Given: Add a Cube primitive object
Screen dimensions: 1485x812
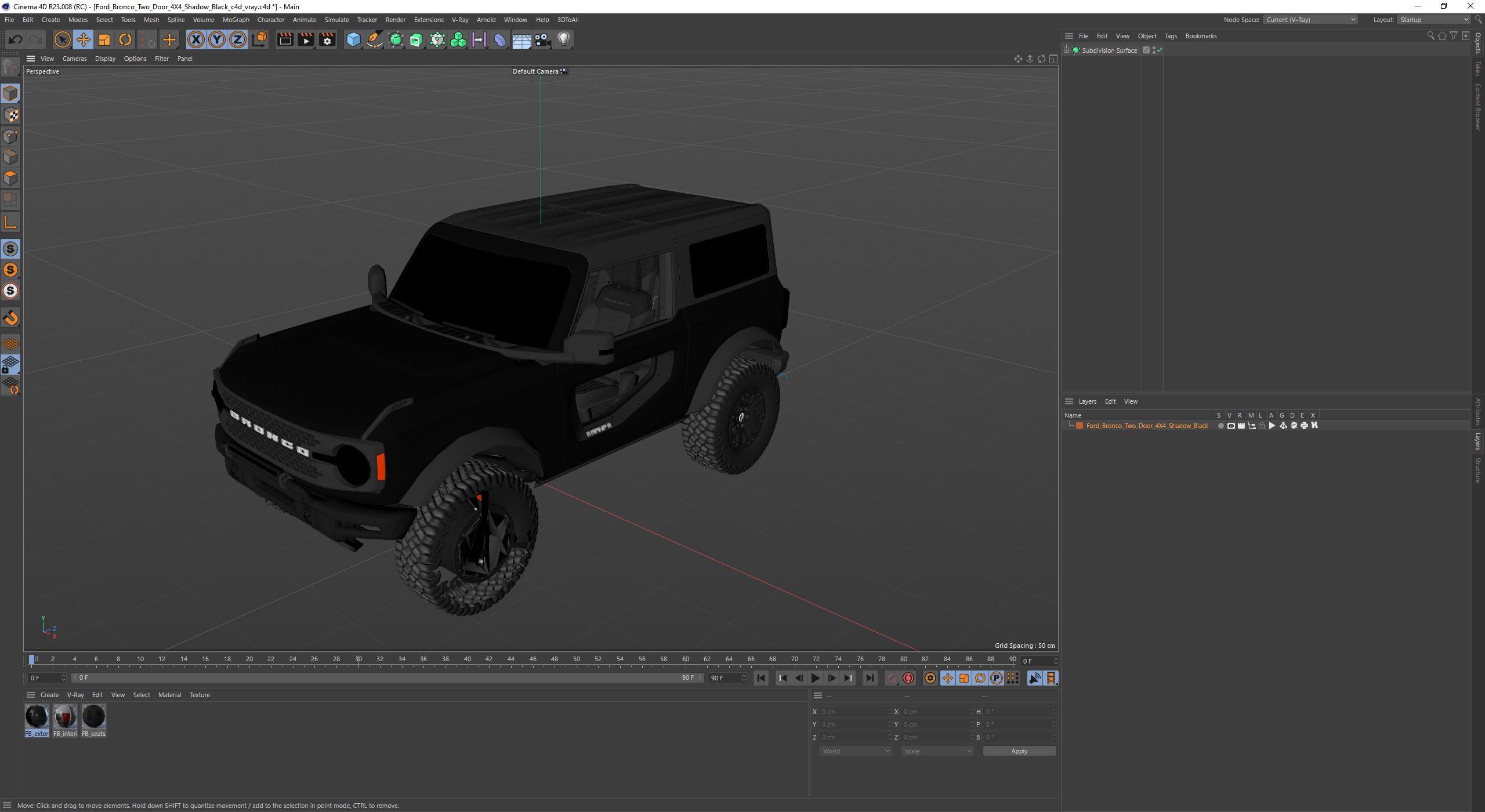Looking at the screenshot, I should coord(353,39).
